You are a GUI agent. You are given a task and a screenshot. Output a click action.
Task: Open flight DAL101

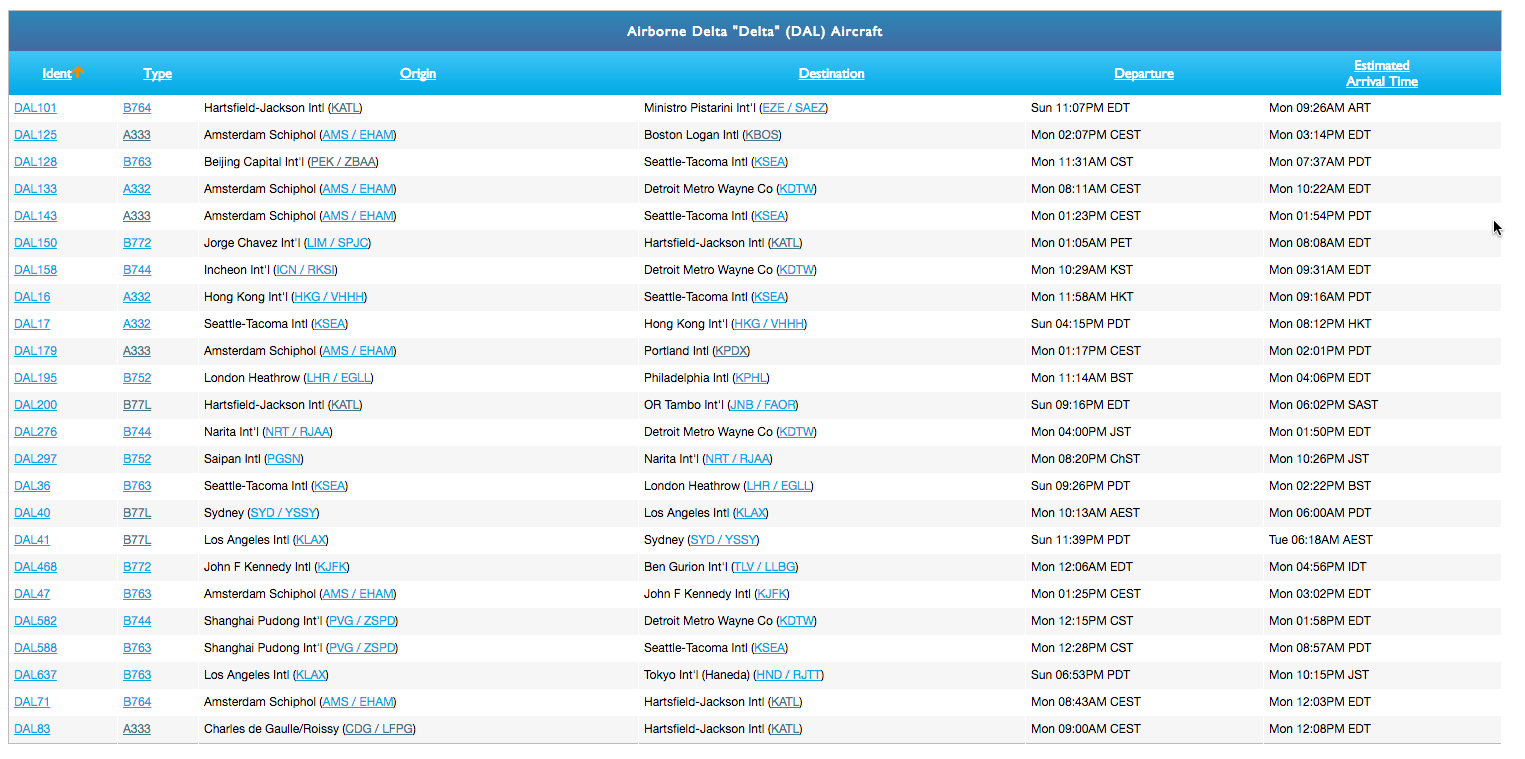point(35,108)
